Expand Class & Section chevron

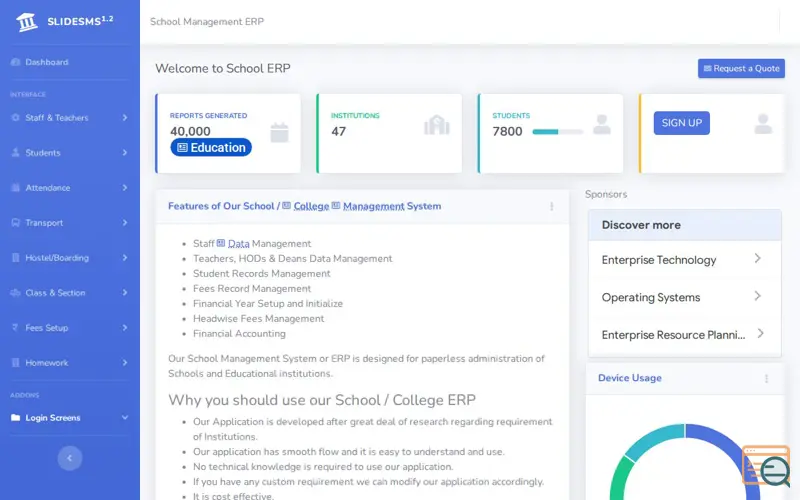pyautogui.click(x=125, y=293)
